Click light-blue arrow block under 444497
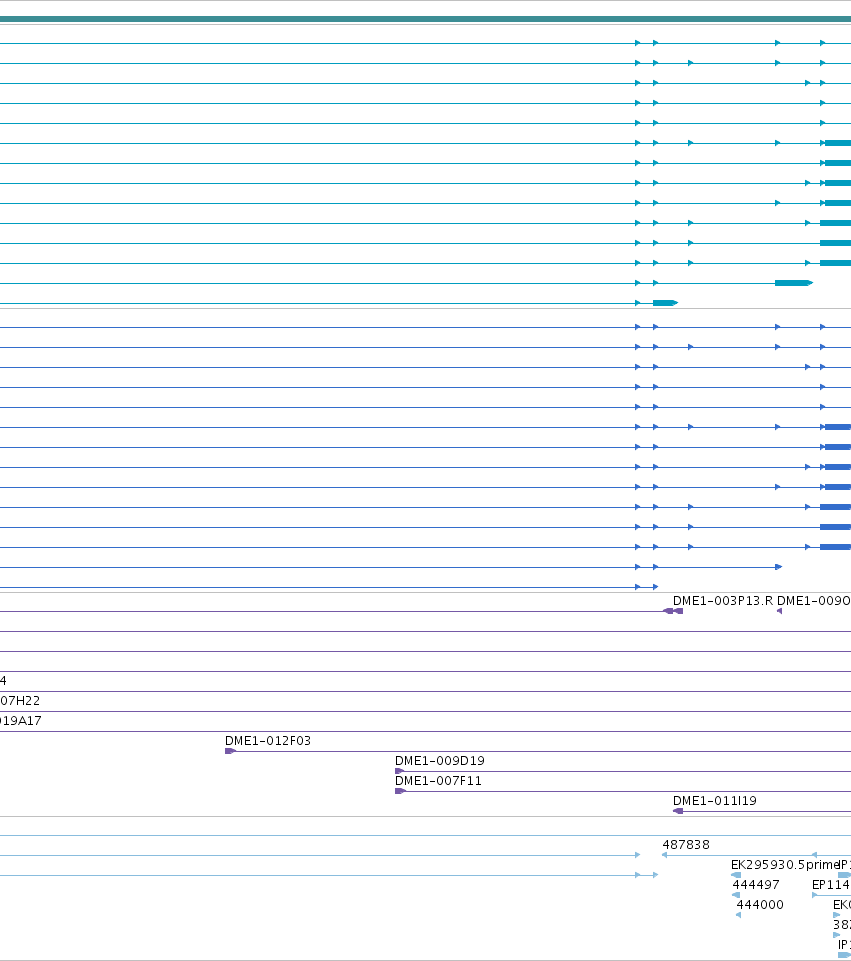This screenshot has width=851, height=961. (736, 895)
